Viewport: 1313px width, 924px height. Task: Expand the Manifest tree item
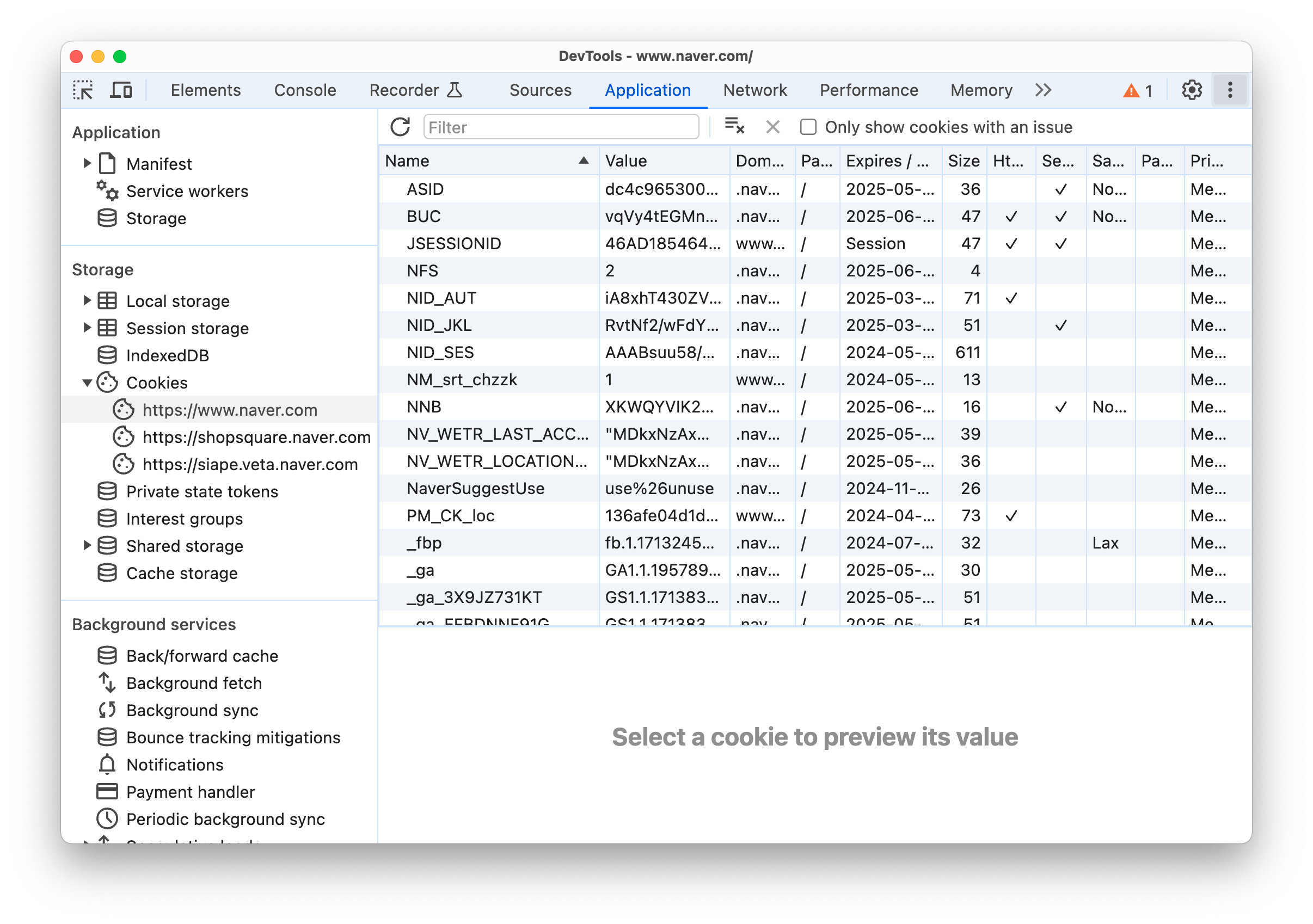[x=88, y=164]
